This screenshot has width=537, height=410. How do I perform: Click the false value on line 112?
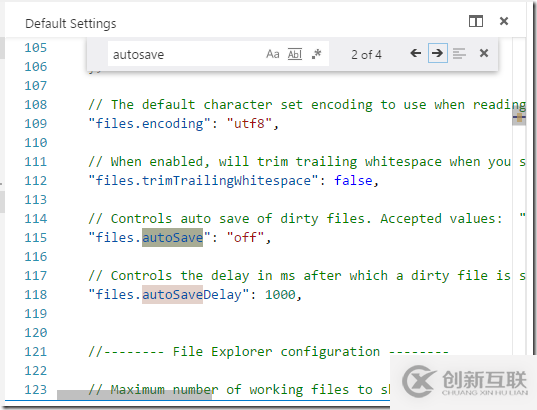click(353, 181)
